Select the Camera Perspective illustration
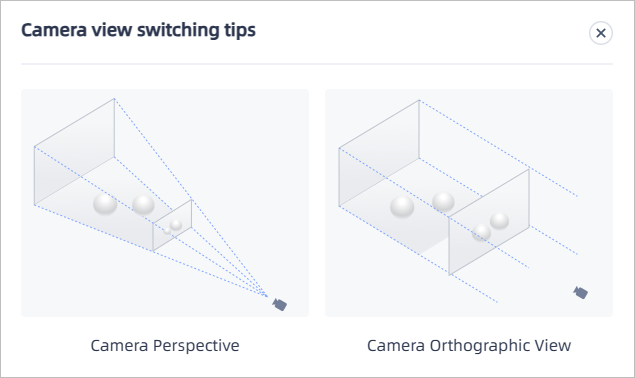This screenshot has width=635, height=378. coord(165,203)
